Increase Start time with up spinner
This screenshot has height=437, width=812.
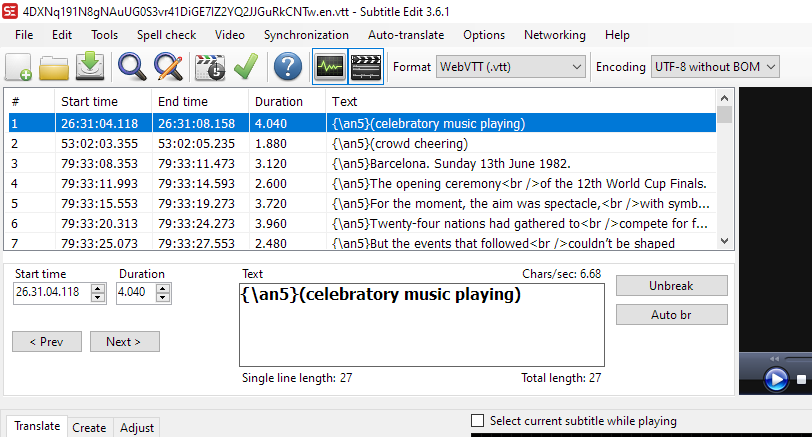[97, 288]
